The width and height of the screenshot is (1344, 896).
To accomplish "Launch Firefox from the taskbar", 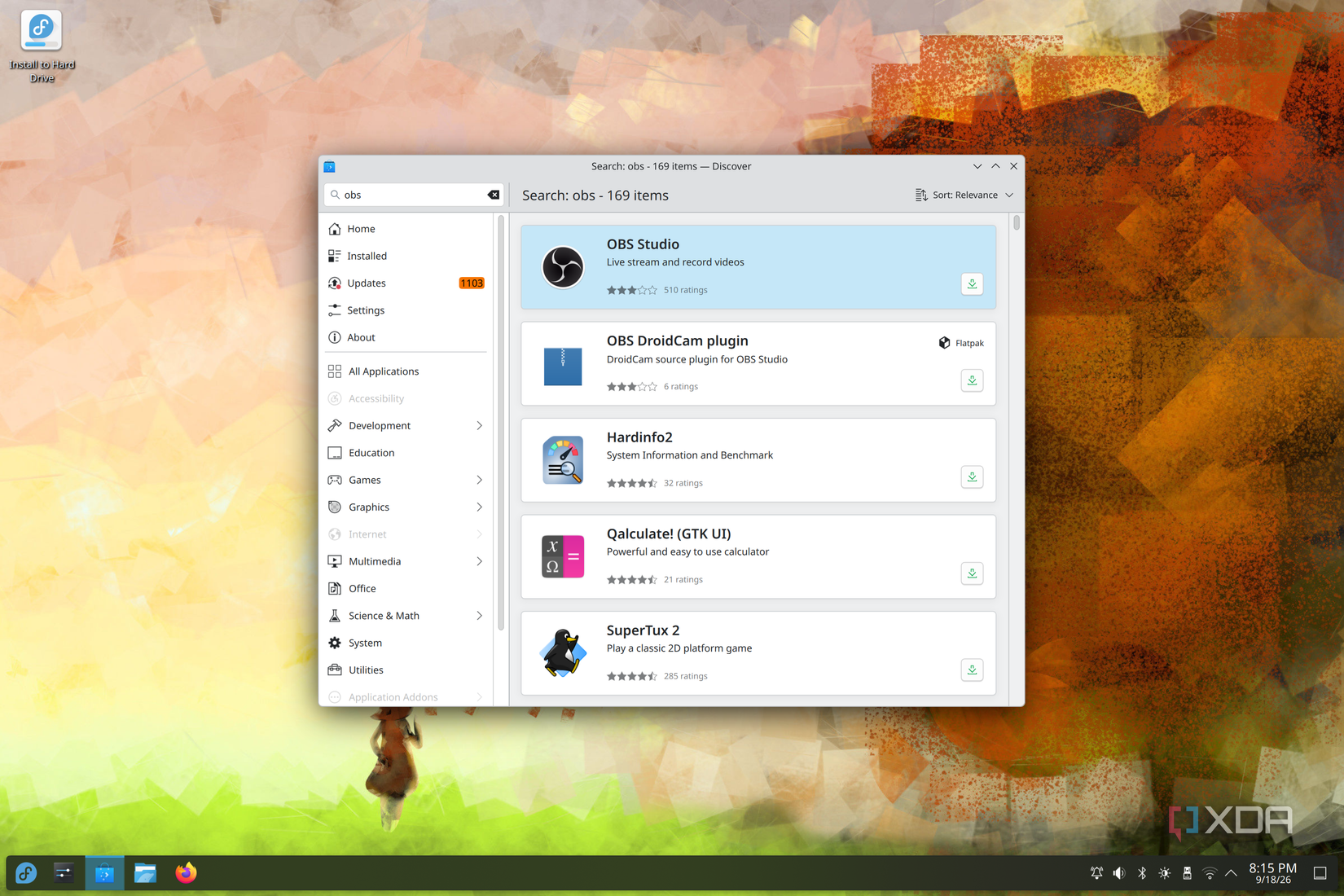I will click(186, 873).
